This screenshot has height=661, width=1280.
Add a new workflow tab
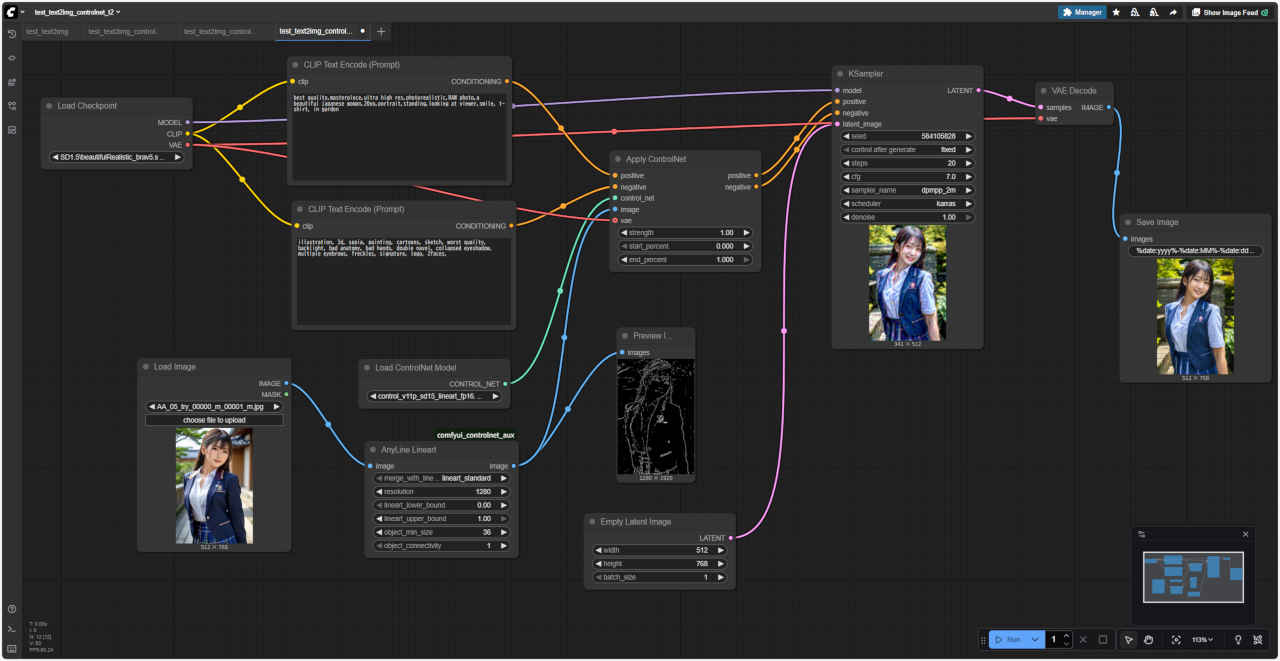(381, 32)
